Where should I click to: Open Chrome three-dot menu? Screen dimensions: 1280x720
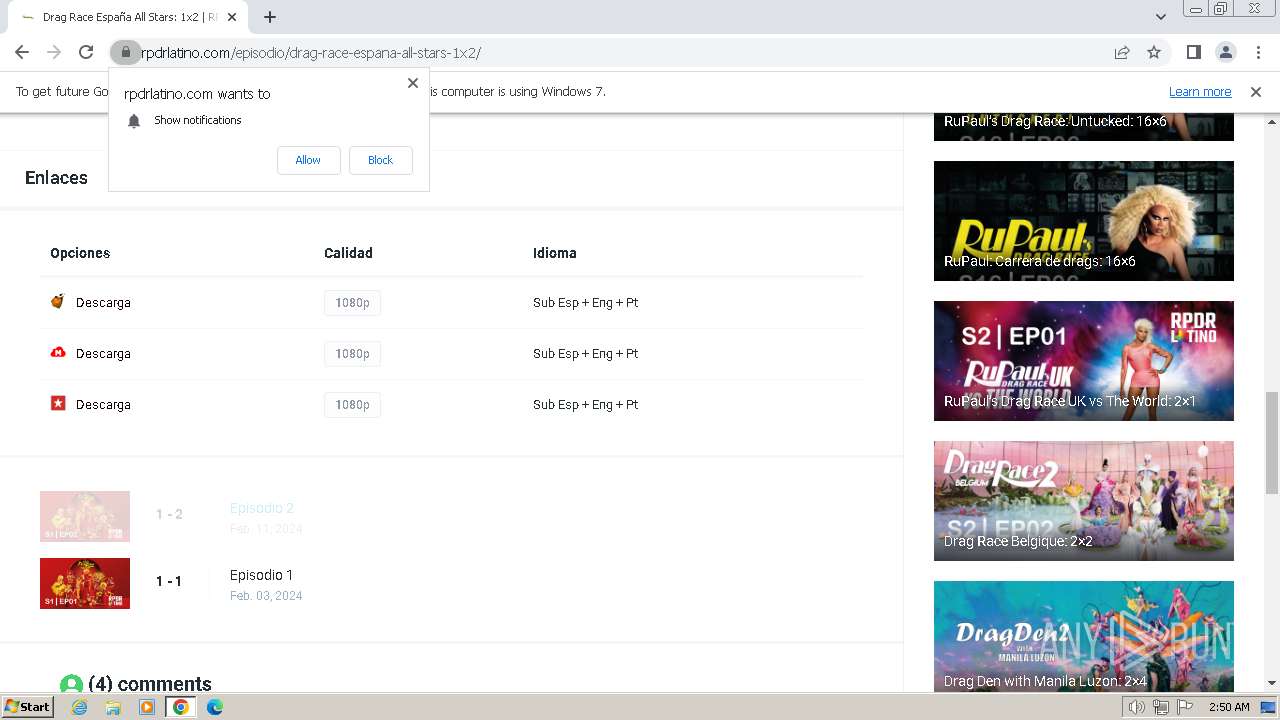tap(1257, 52)
